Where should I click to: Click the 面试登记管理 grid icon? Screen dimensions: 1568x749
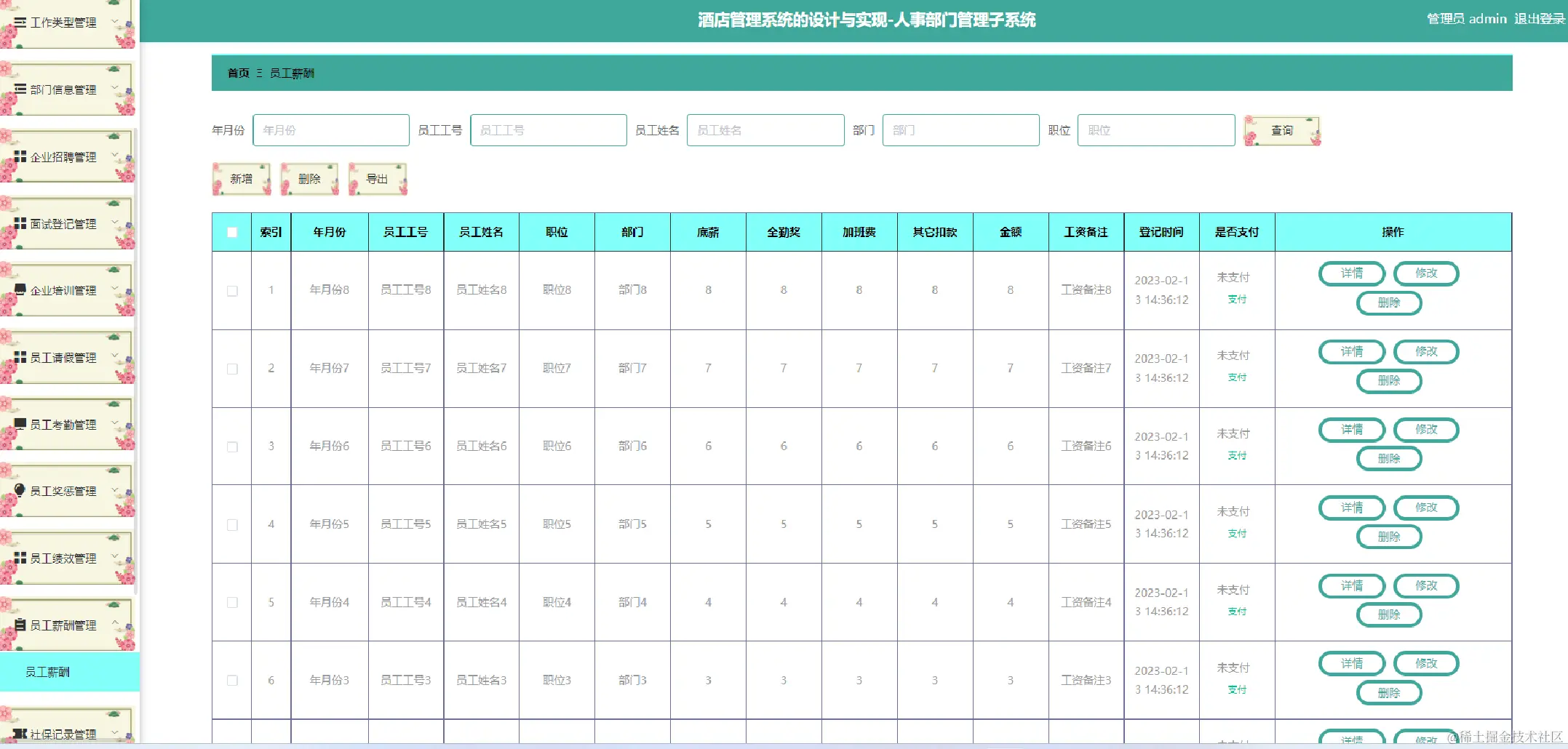[20, 223]
